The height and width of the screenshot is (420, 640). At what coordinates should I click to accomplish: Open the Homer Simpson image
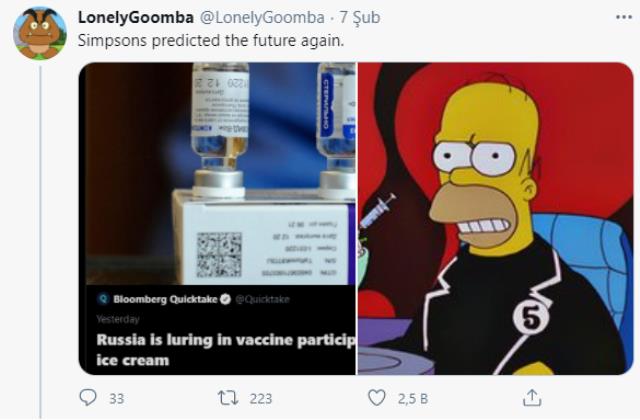tap(496, 218)
